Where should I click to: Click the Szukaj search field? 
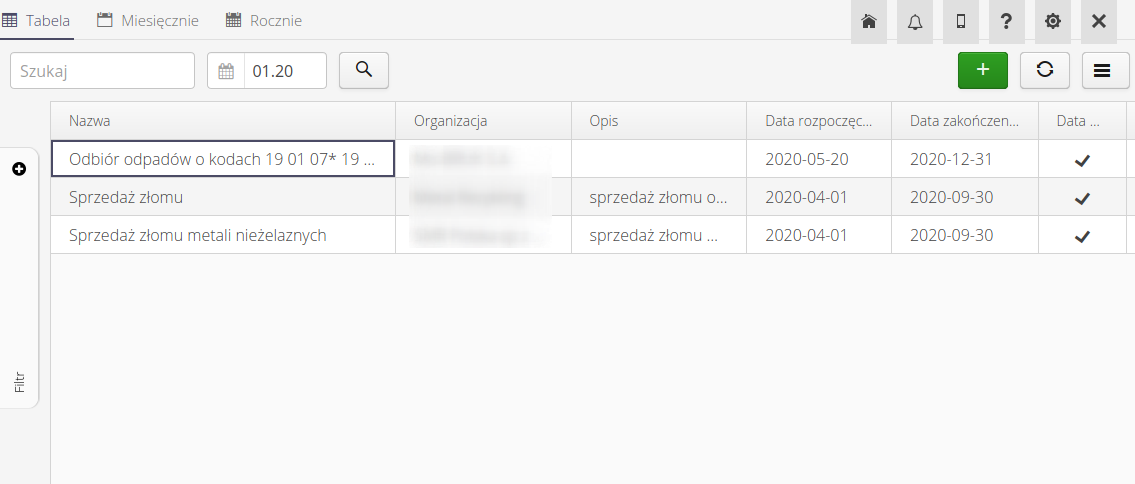[x=103, y=71]
